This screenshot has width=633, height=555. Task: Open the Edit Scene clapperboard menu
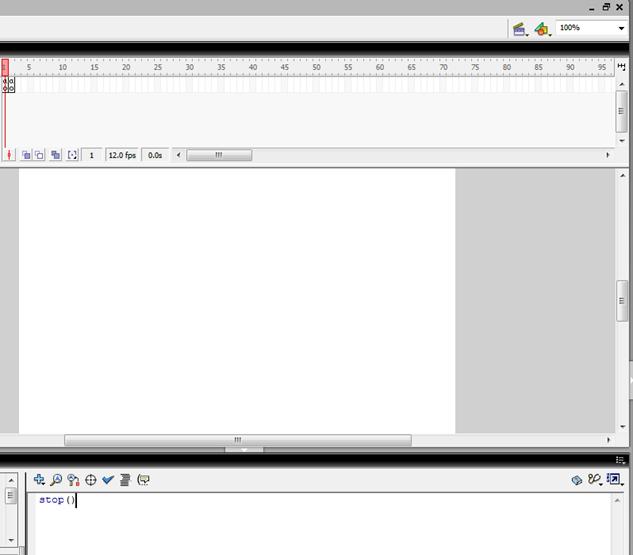(x=520, y=29)
